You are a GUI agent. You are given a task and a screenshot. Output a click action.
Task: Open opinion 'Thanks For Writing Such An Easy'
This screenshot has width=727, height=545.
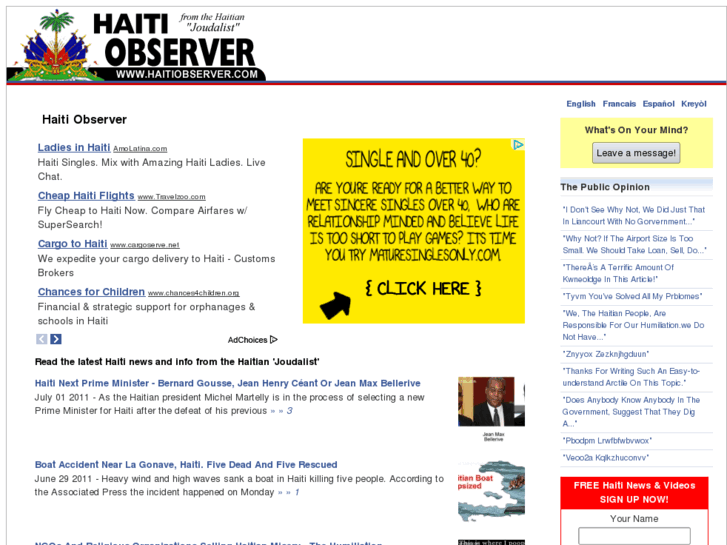tap(631, 377)
